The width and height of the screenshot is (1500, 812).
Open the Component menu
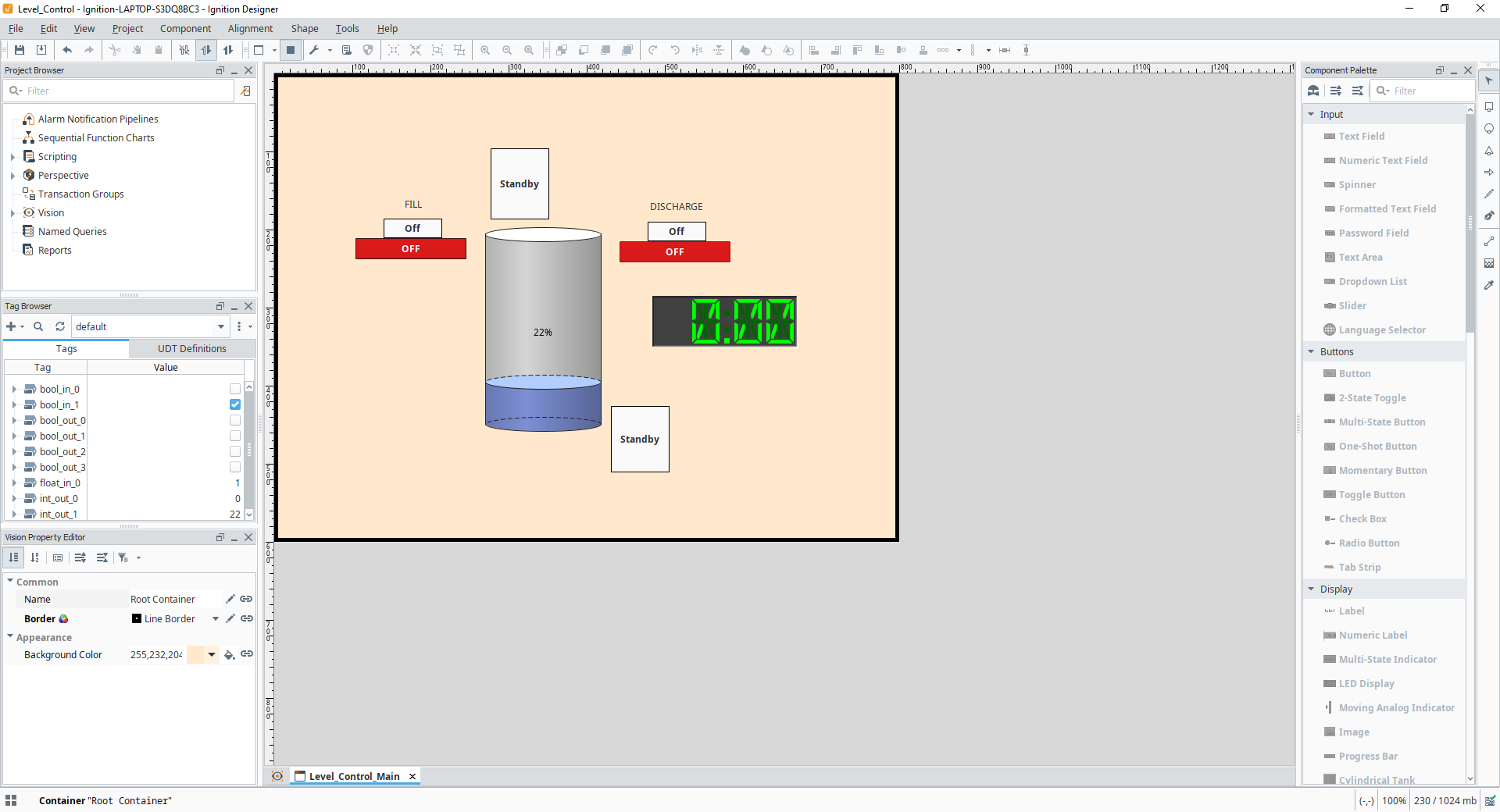(185, 29)
